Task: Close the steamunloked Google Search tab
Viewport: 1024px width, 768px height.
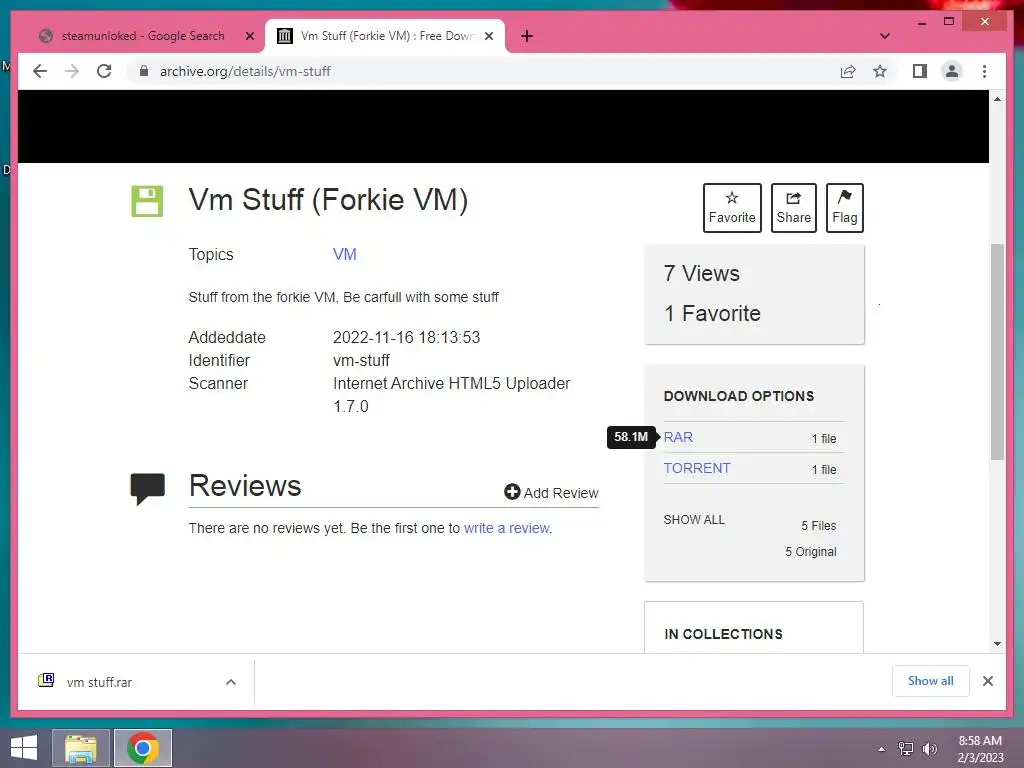Action: pos(249,36)
